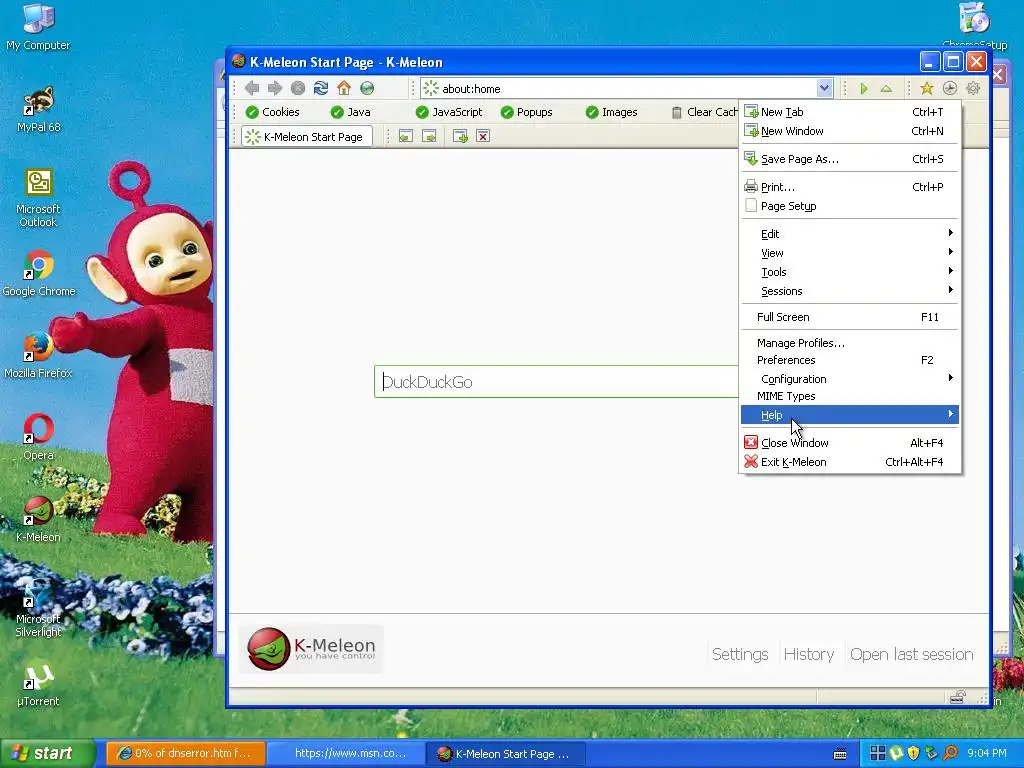Click the K-Meleon logo on start page
Screen dimensions: 1024x768
[x=312, y=648]
